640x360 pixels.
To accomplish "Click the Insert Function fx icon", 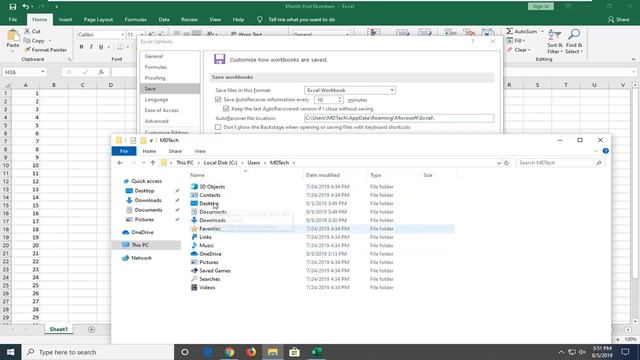I will (x=101, y=72).
